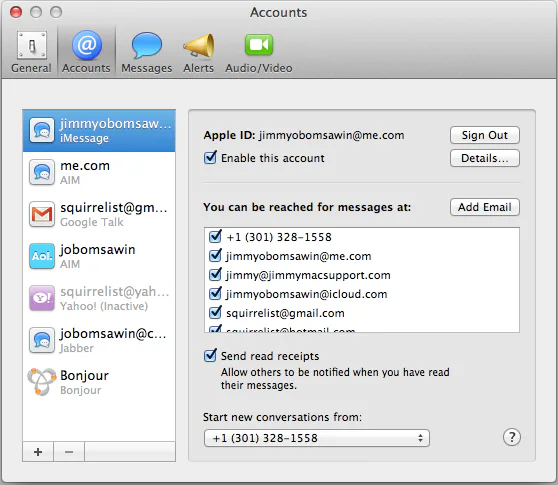
Task: Open the Alerts megaphone icon
Action: click(199, 45)
